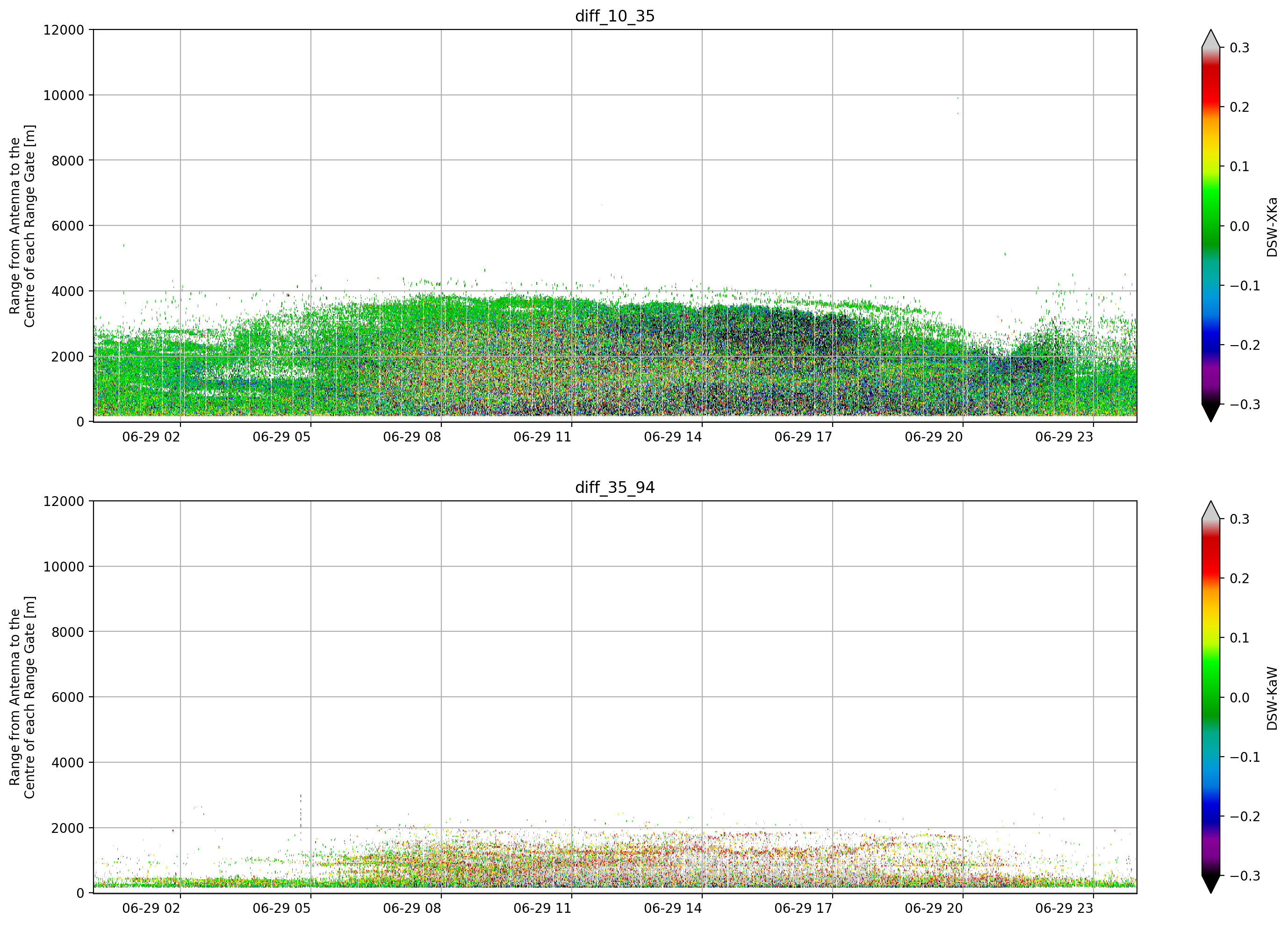This screenshot has width=1288, height=925.
Task: Click the 0.0 tick on DSW-XKa colorbar
Action: tap(1239, 226)
